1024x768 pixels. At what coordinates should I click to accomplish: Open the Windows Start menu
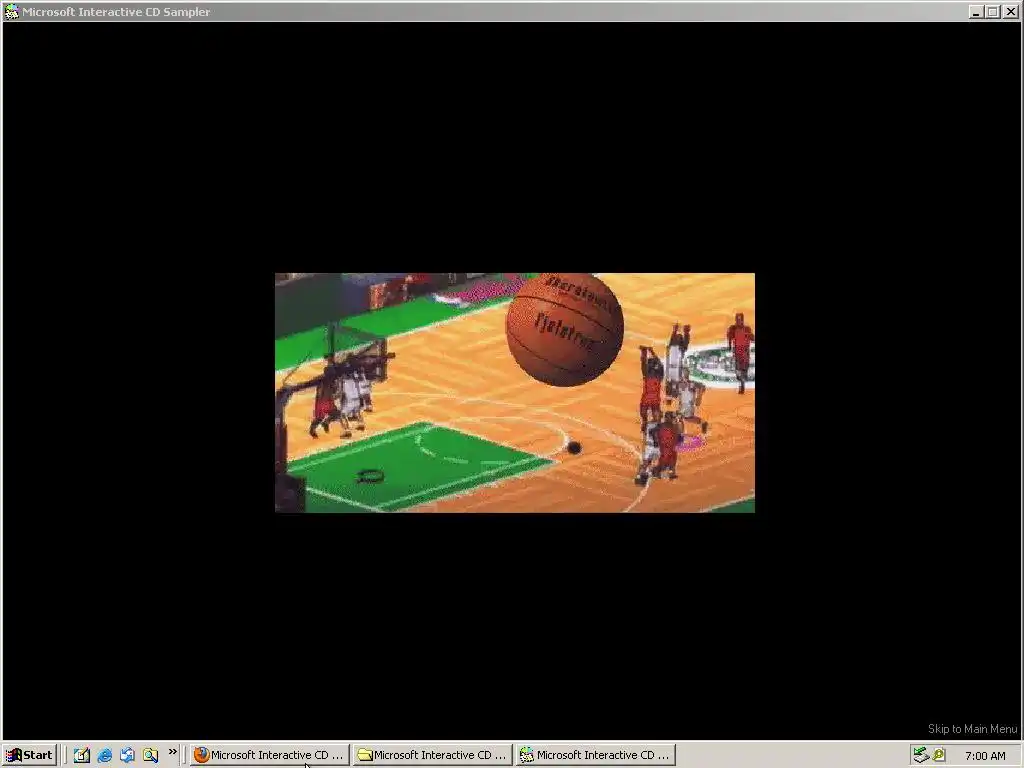coord(30,755)
